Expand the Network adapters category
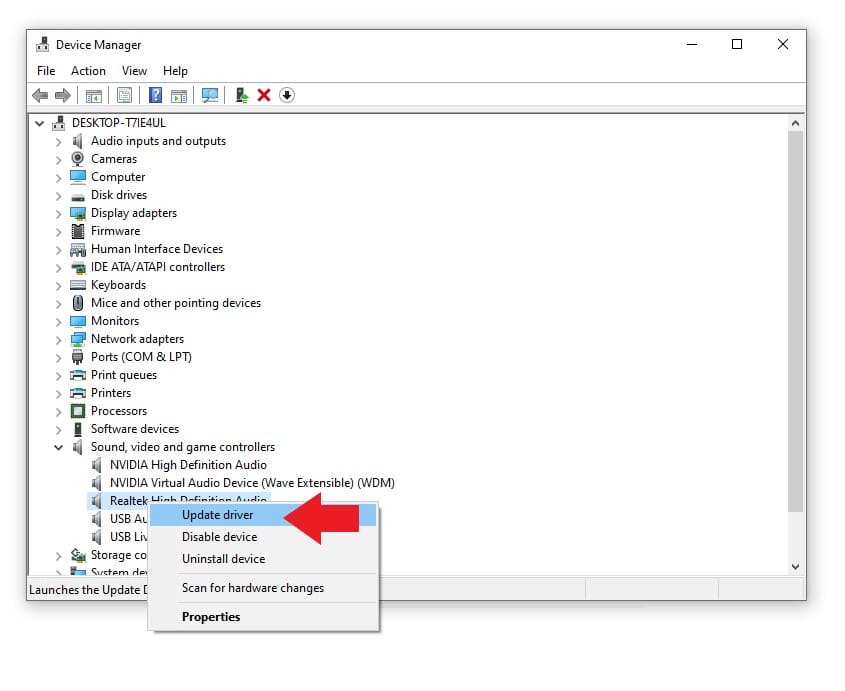Image resolution: width=845 pixels, height=691 pixels. [x=59, y=339]
